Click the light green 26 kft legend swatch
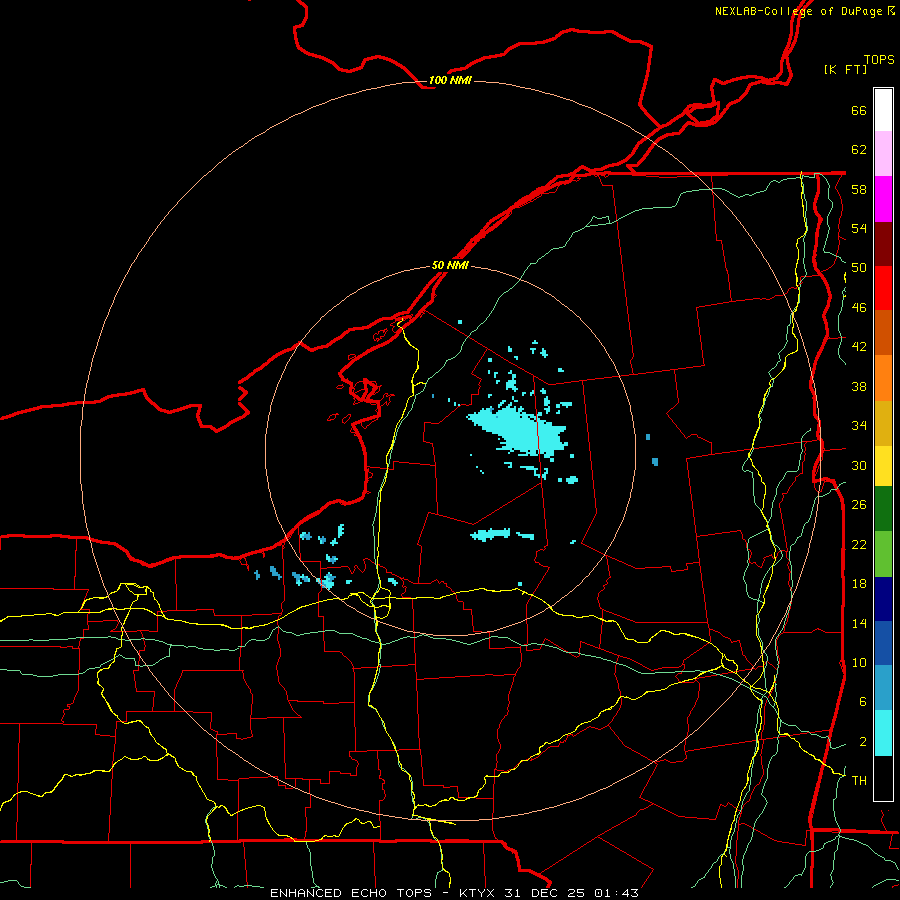The height and width of the screenshot is (900, 900). point(883,553)
